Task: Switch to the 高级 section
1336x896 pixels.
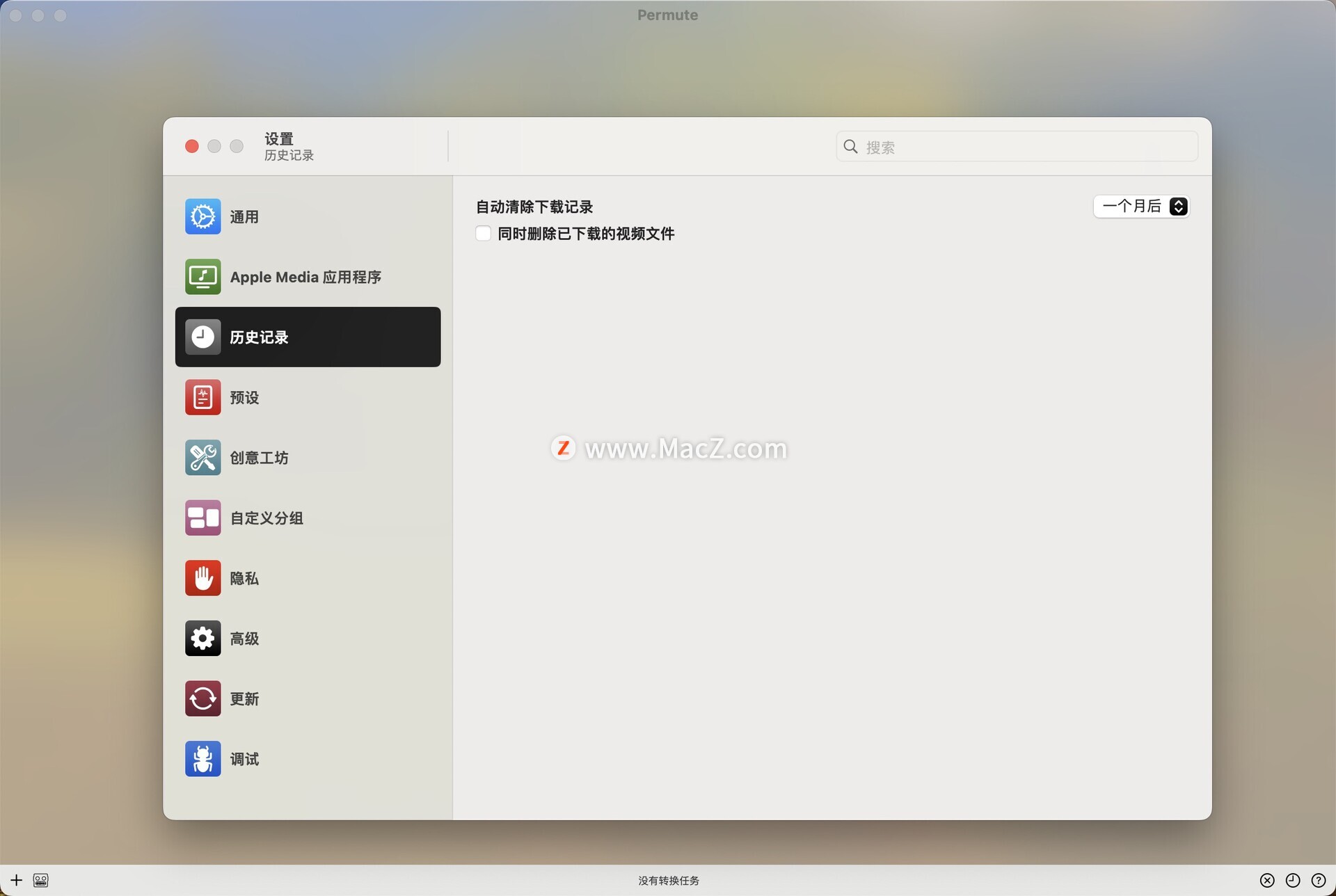Action: click(308, 639)
